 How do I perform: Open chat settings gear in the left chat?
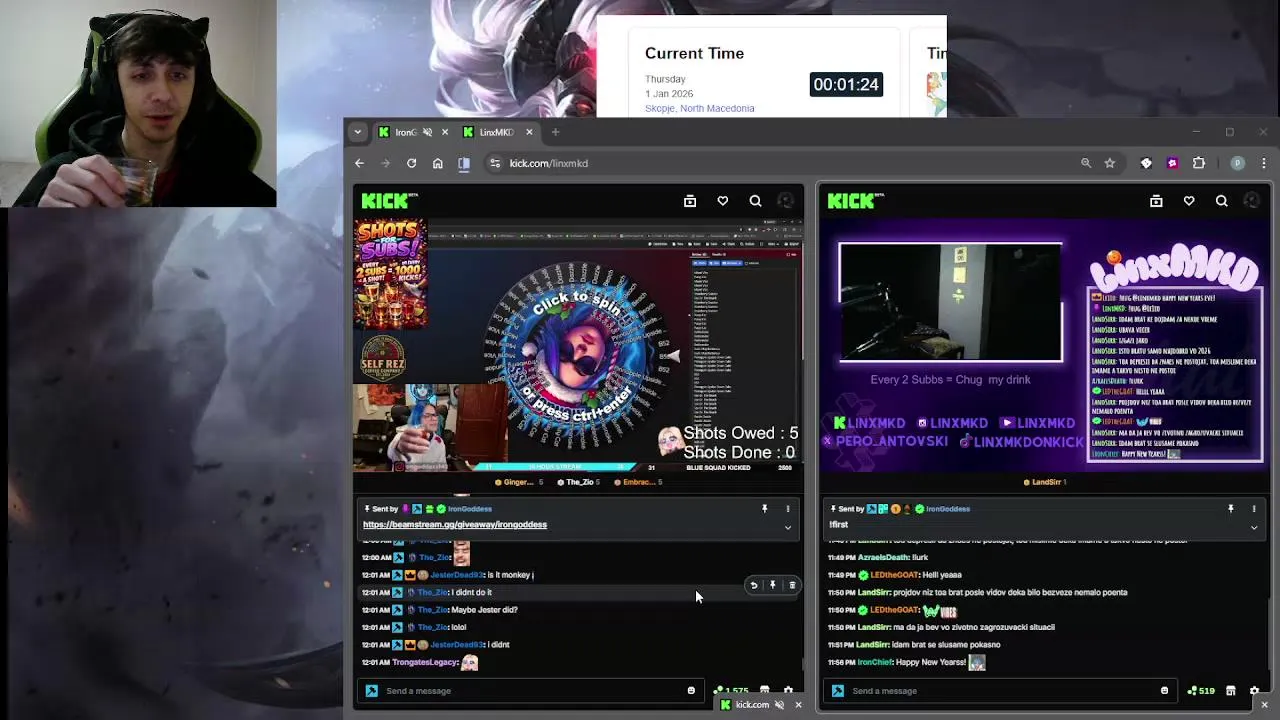788,691
